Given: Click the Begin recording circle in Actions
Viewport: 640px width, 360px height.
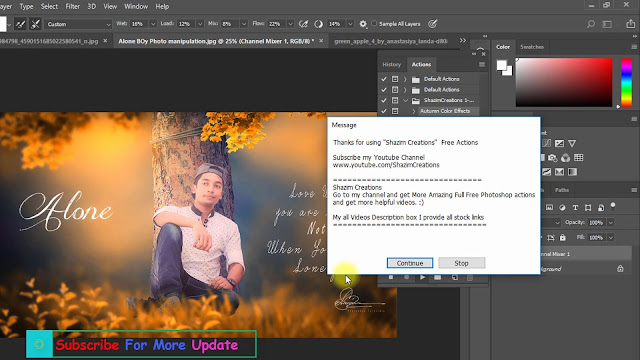Looking at the screenshot, I should [x=407, y=278].
